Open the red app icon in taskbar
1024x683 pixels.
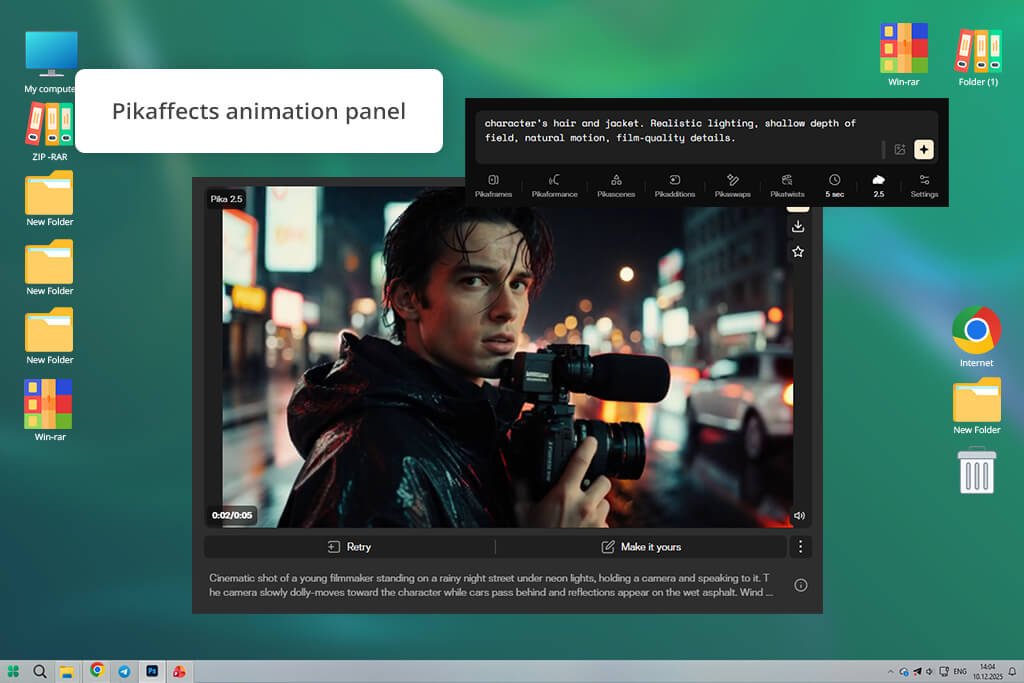click(x=179, y=671)
